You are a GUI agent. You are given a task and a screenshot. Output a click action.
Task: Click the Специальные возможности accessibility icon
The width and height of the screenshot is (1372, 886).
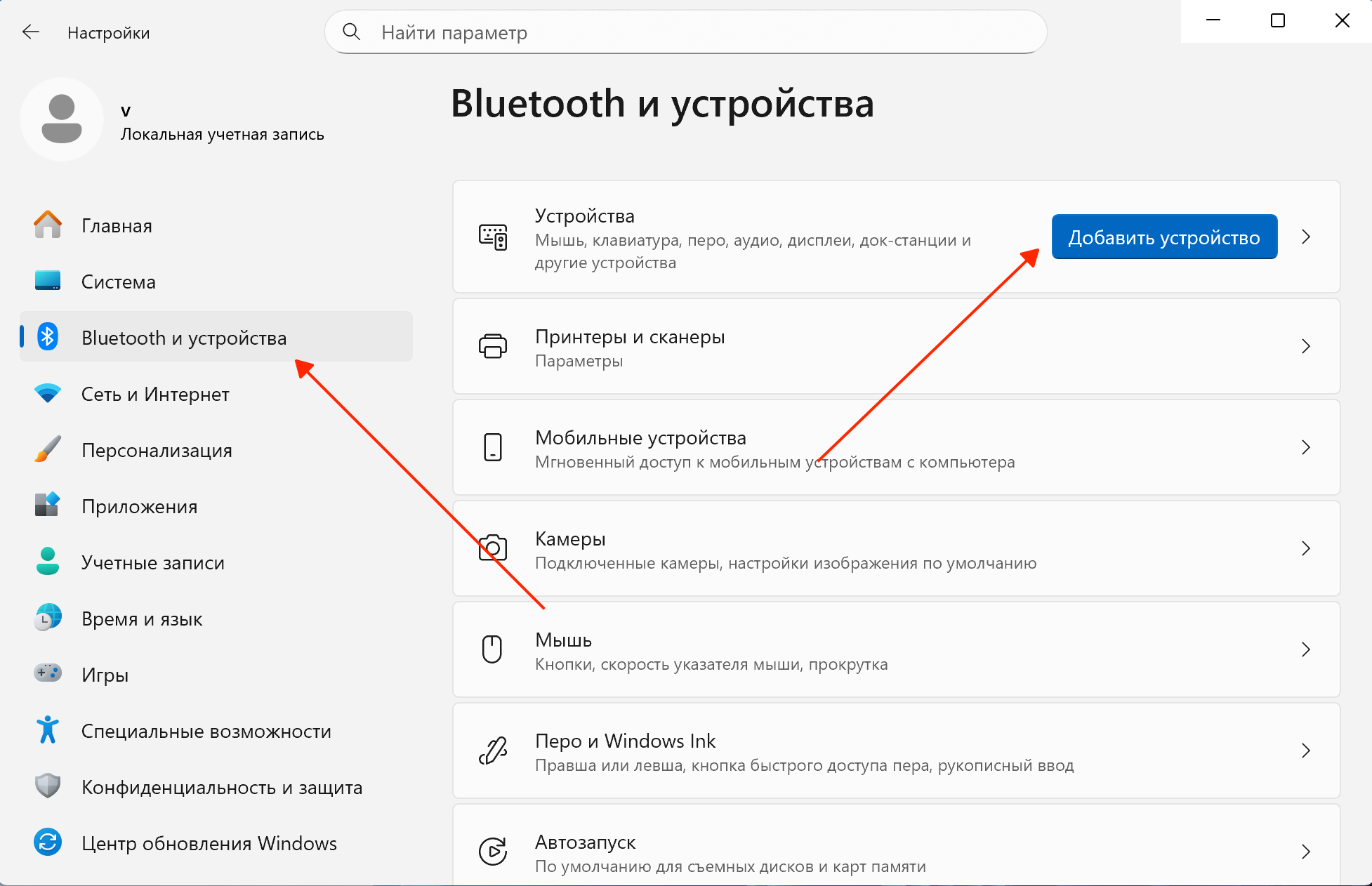point(48,730)
